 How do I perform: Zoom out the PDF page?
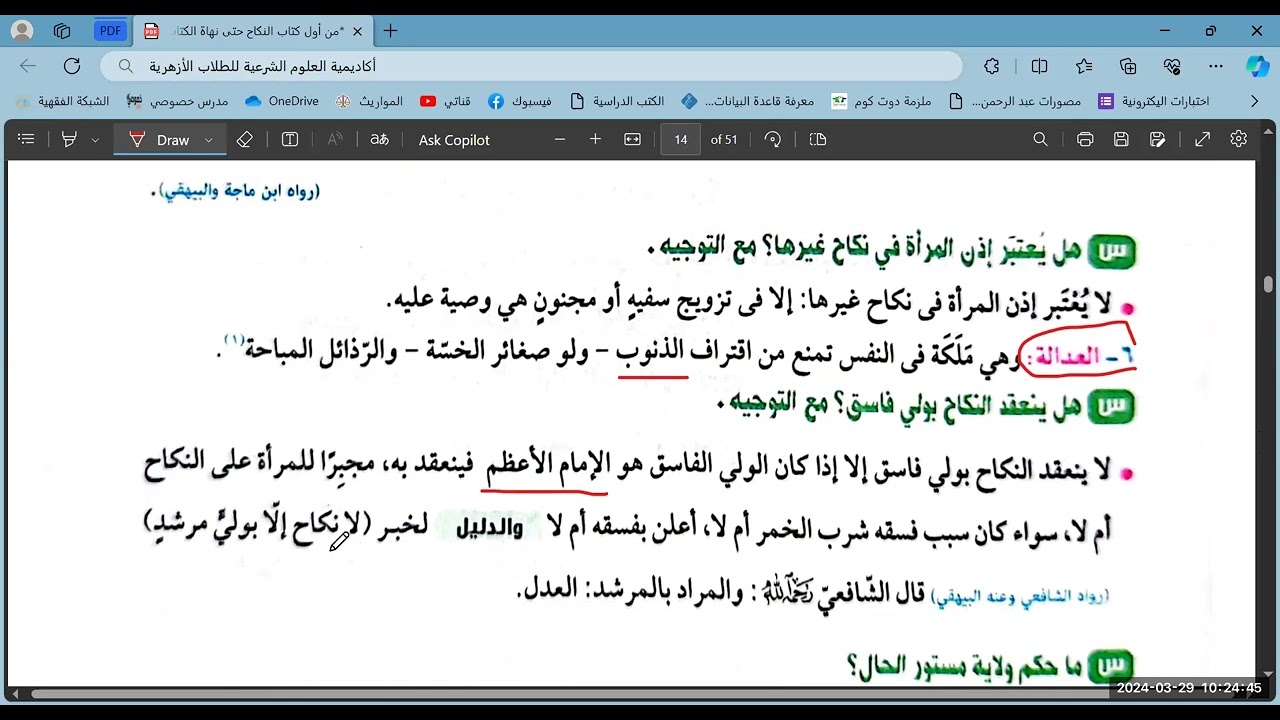(x=560, y=140)
